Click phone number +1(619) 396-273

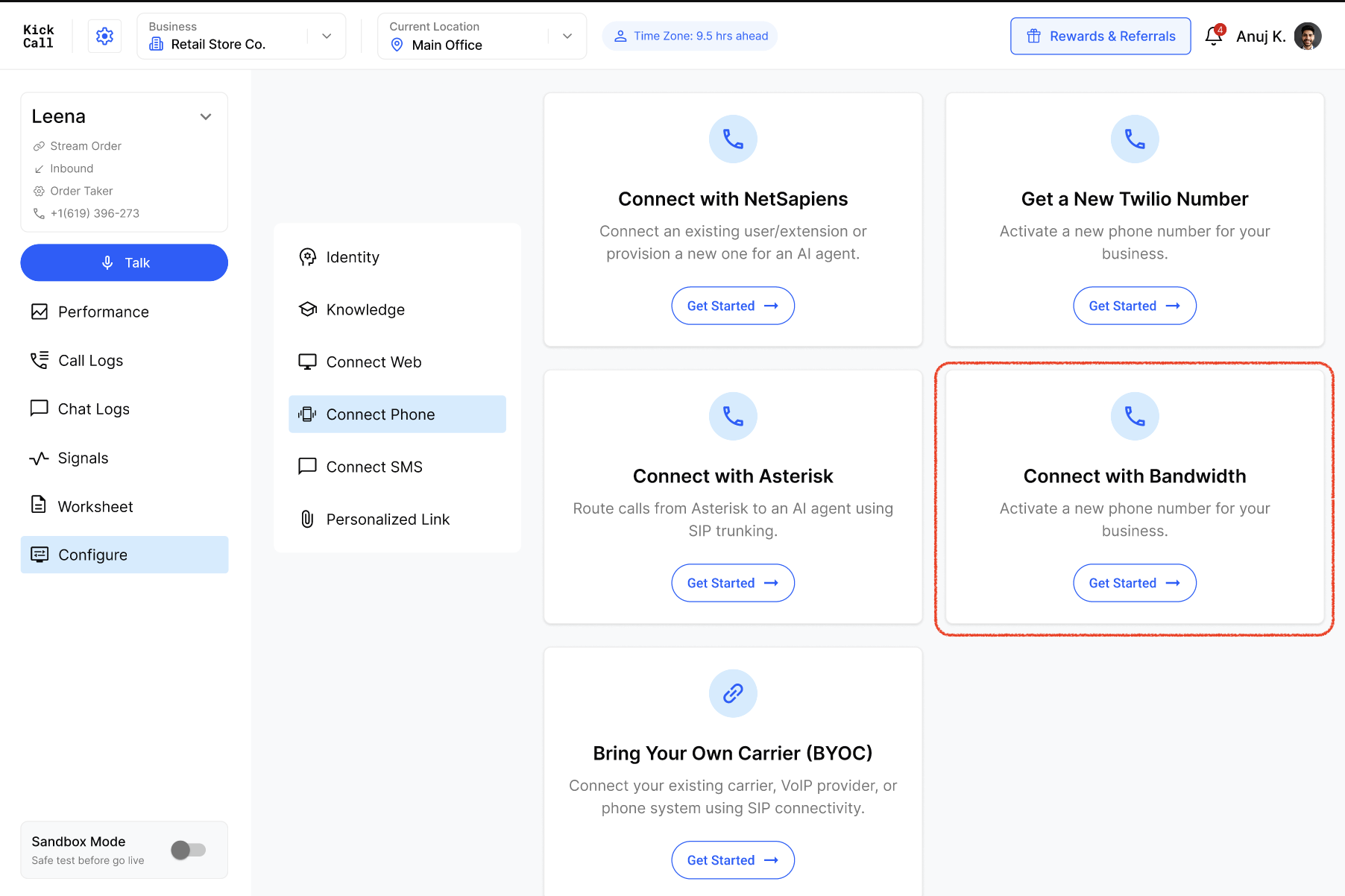(x=95, y=213)
